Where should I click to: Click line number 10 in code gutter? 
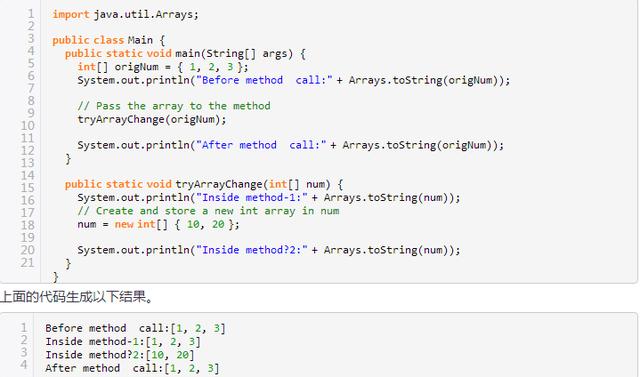pos(28,126)
